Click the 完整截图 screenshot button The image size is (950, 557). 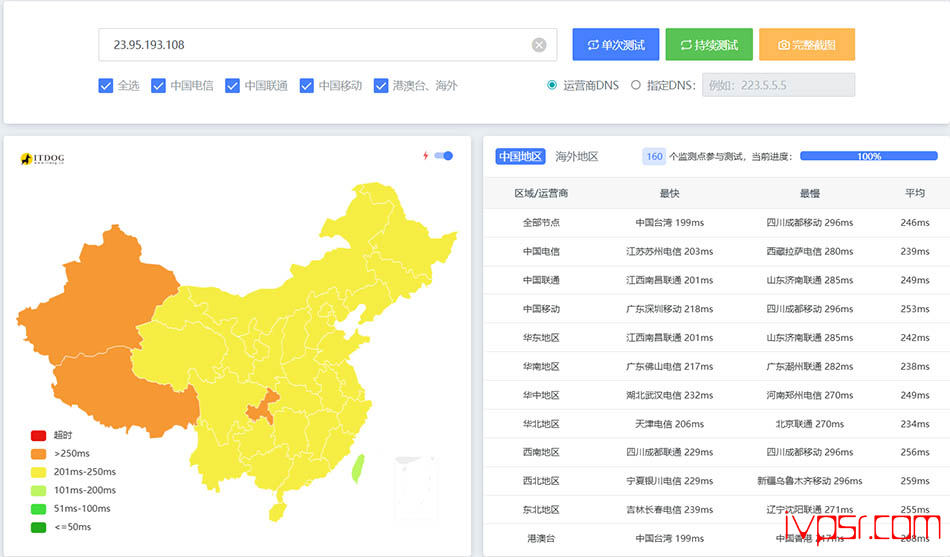(807, 45)
